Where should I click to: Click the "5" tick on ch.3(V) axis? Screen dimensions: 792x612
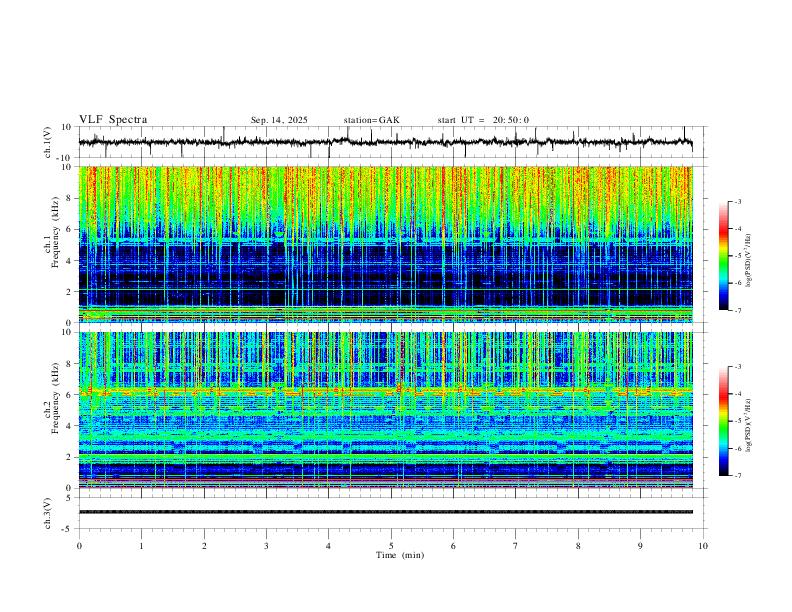[69, 498]
